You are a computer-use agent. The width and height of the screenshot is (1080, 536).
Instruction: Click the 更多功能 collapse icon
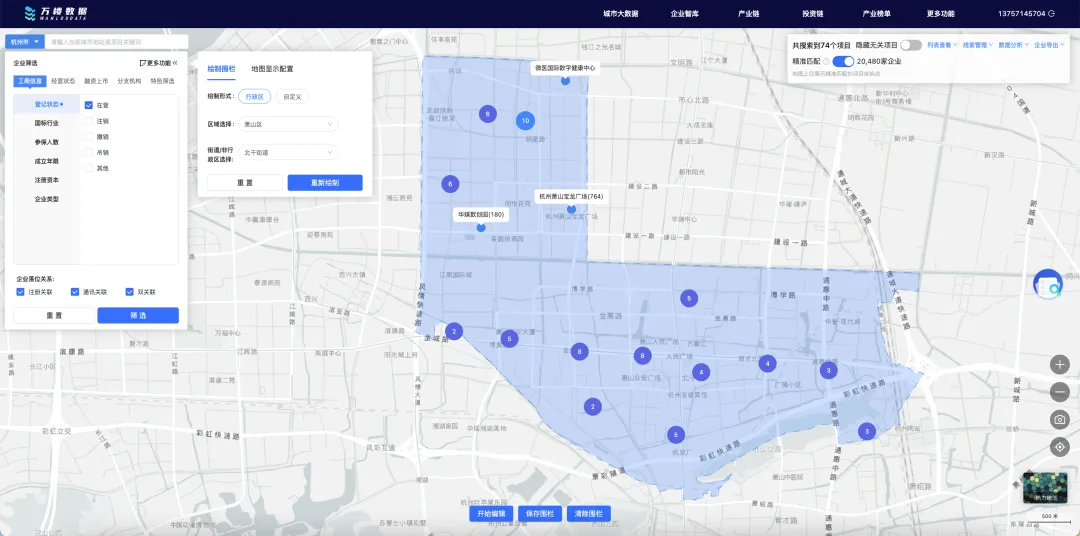[x=175, y=63]
